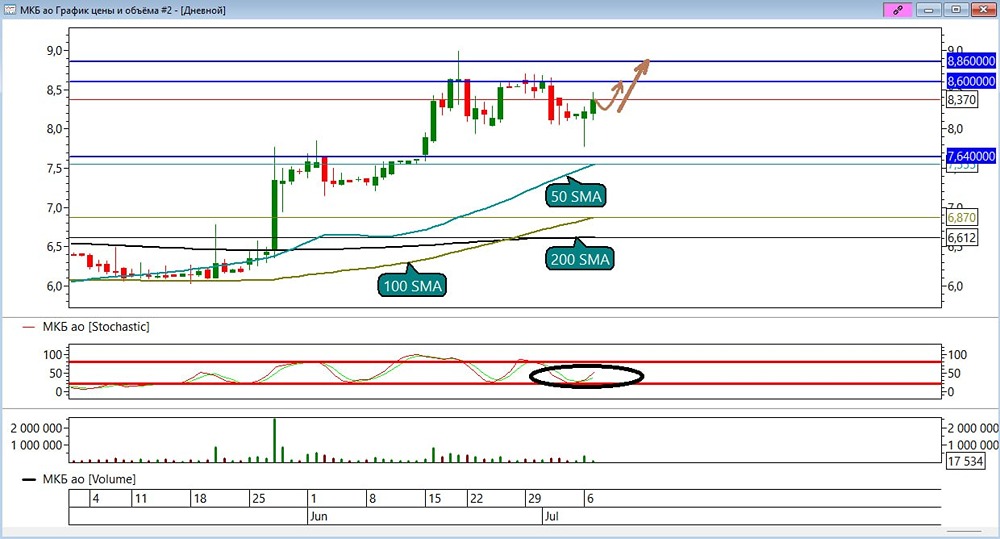Viewport: 1000px width, 539px height.
Task: Select the 100 SMA callout label
Action: pos(412,285)
